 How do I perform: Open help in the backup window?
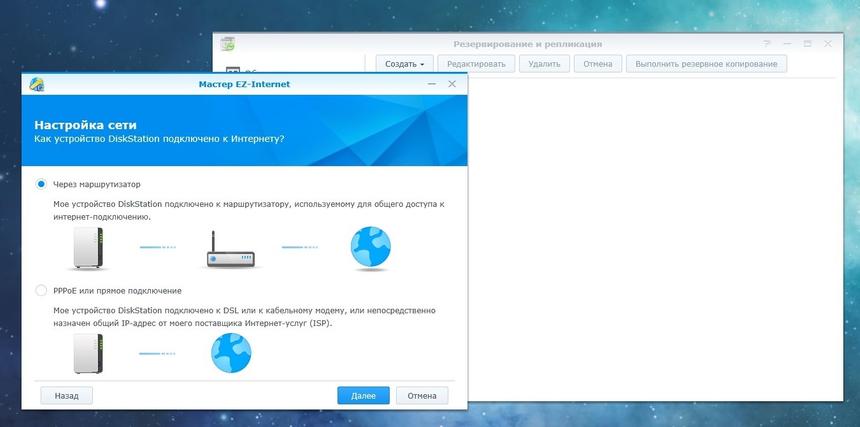(767, 44)
